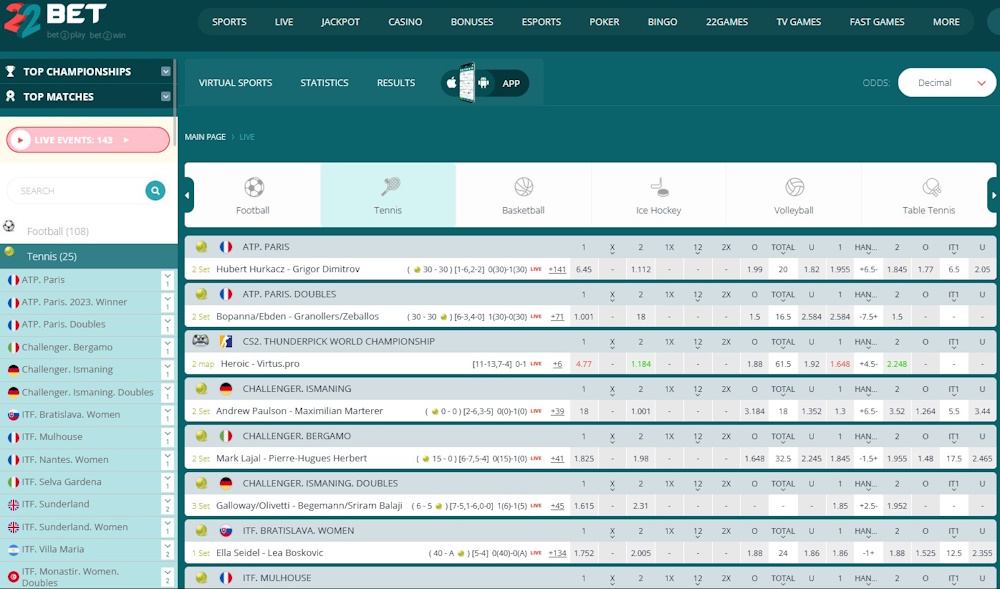Open the Sports menu

[229, 22]
